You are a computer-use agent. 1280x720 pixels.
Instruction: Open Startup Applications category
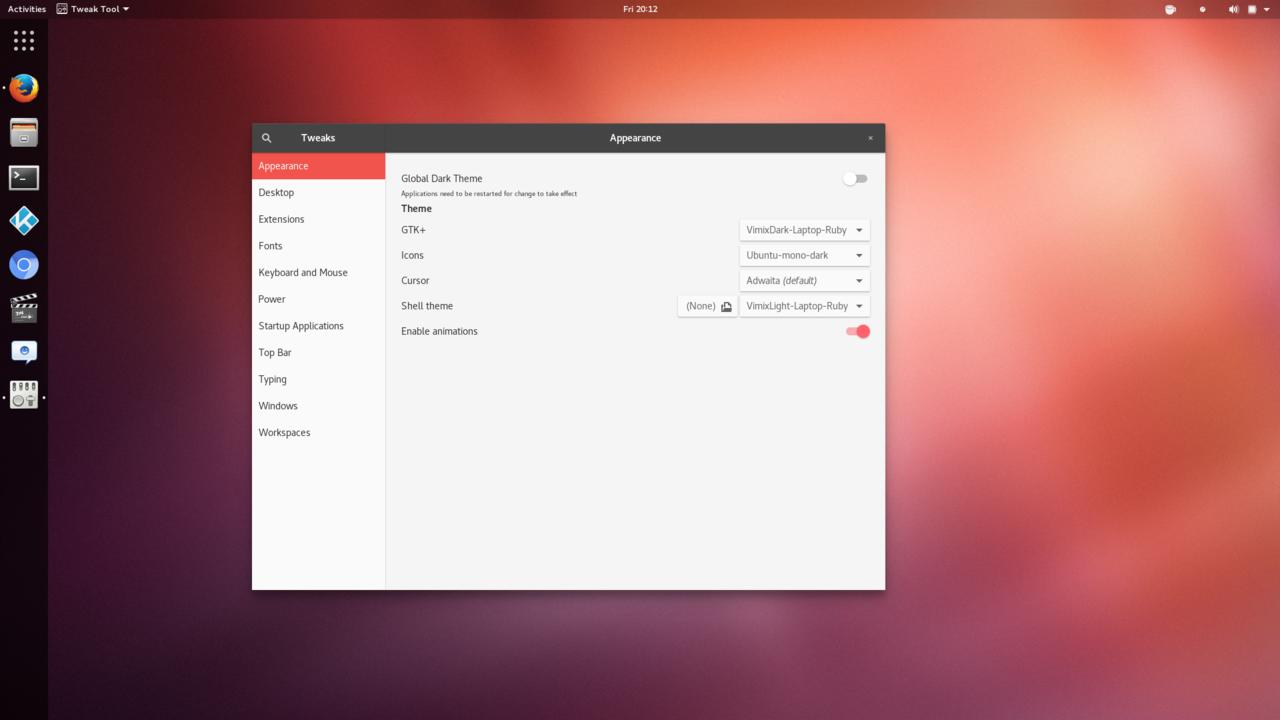click(318, 326)
